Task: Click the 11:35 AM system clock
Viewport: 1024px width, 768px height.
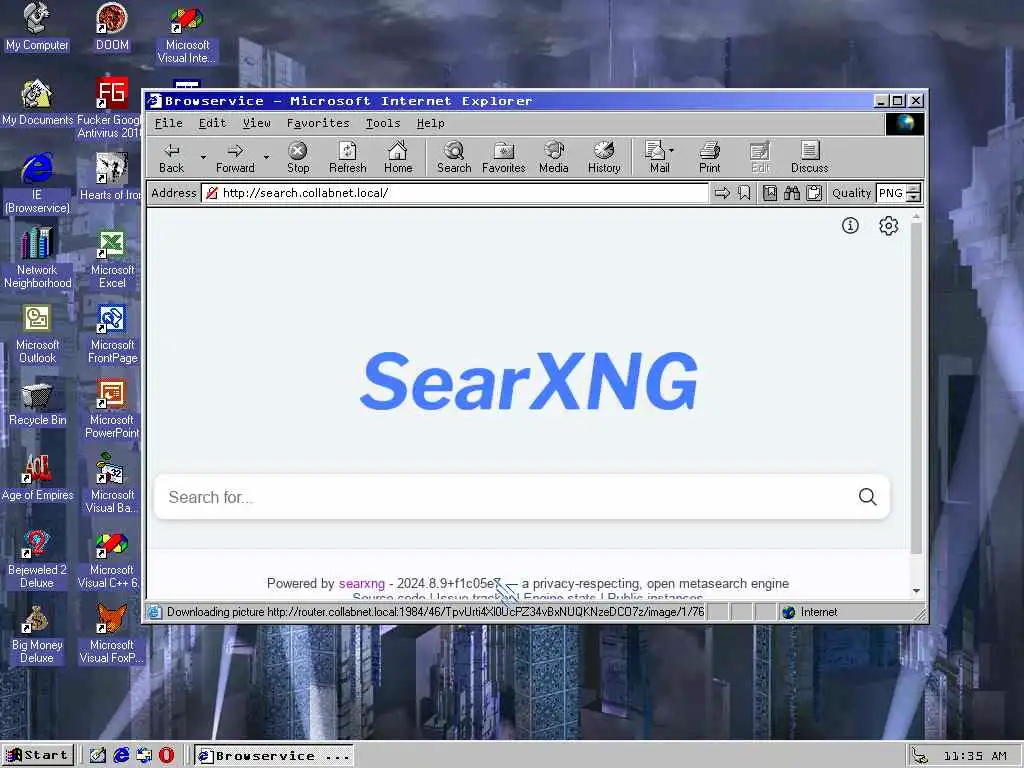Action: tap(974, 756)
